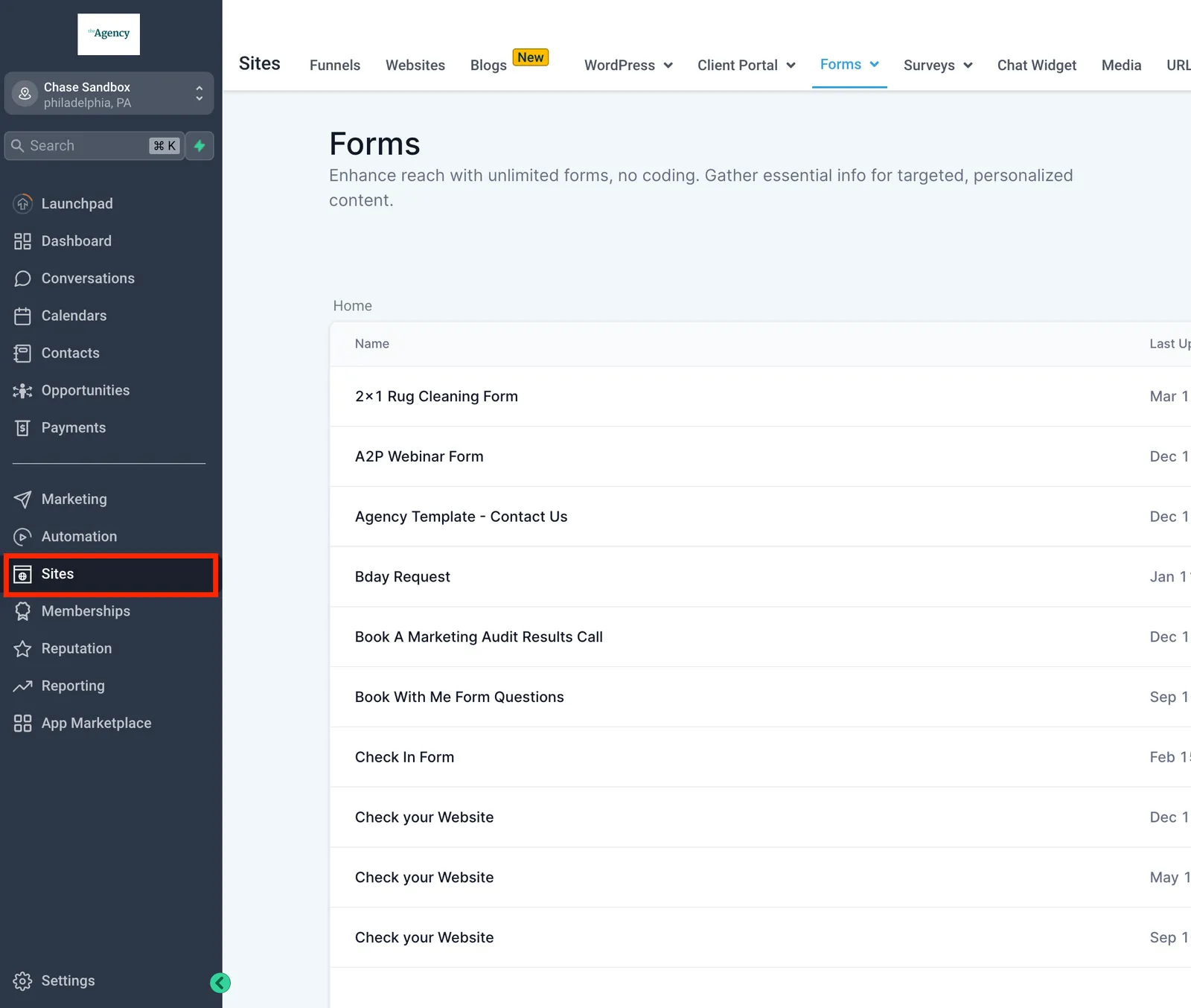Click the Reporting trend line icon
The height and width of the screenshot is (1008, 1191).
tap(23, 686)
